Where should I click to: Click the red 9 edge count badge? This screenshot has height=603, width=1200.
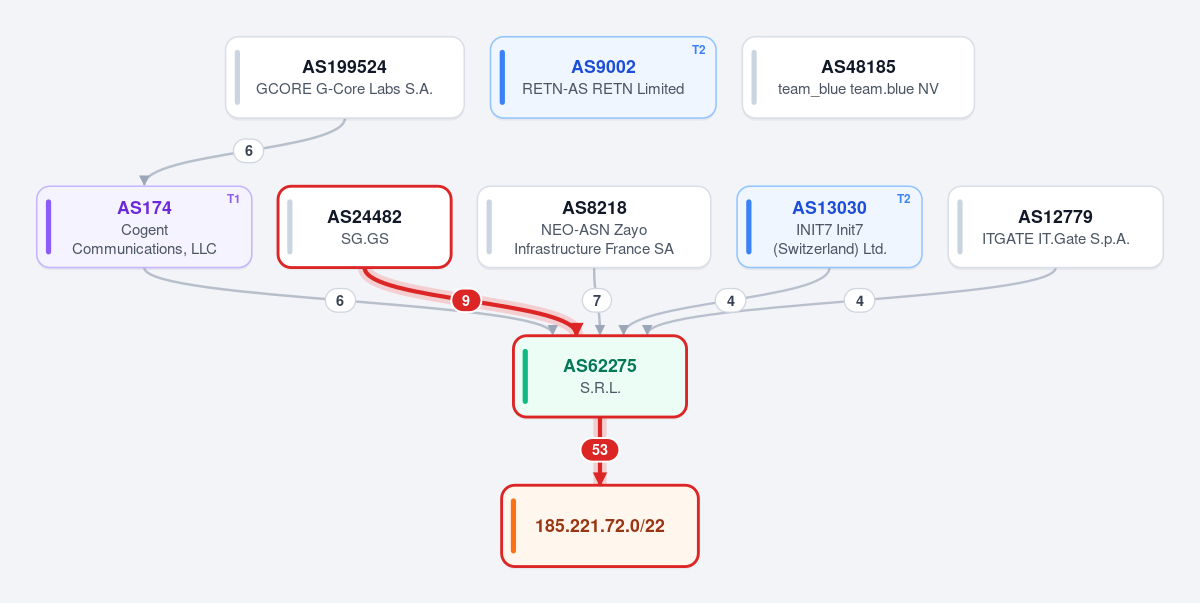coord(466,300)
